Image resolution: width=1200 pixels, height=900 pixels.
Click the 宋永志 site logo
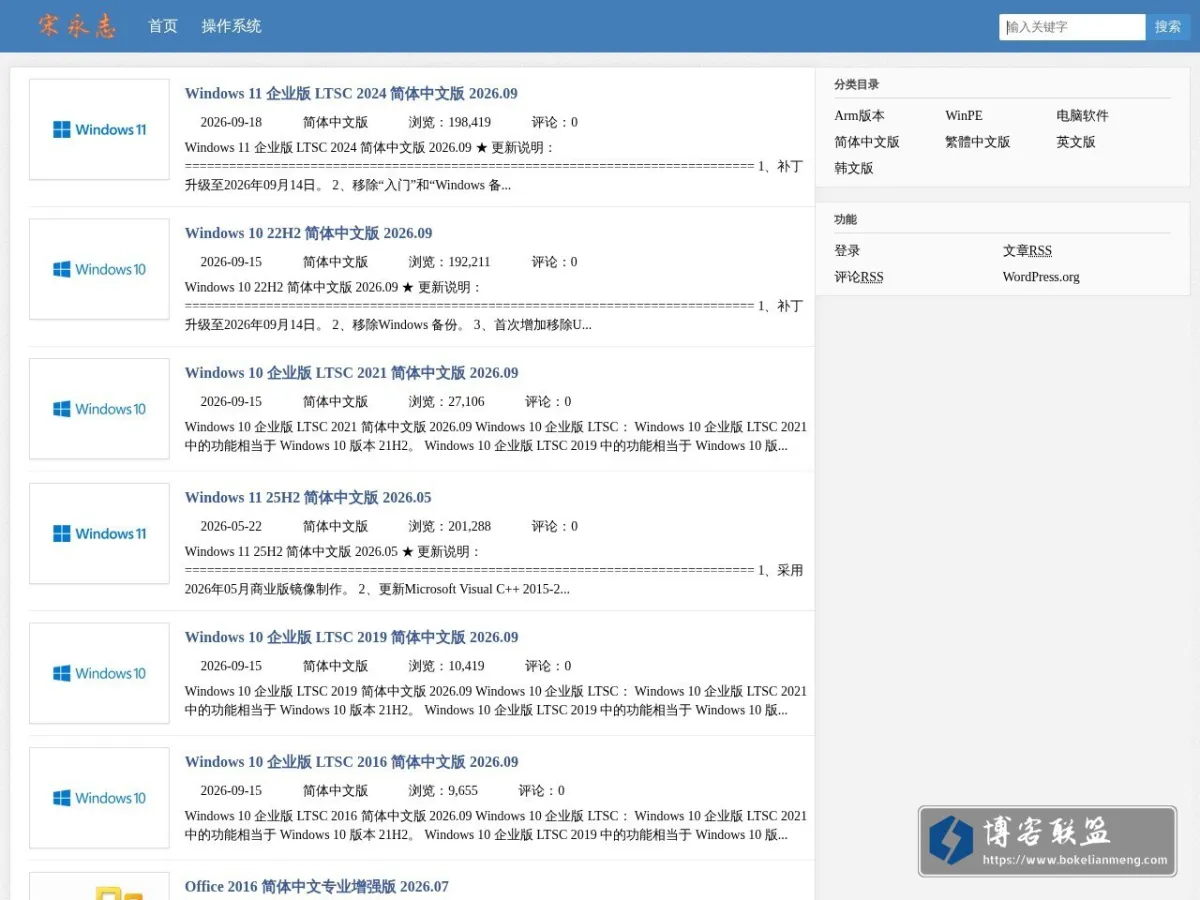coord(77,26)
